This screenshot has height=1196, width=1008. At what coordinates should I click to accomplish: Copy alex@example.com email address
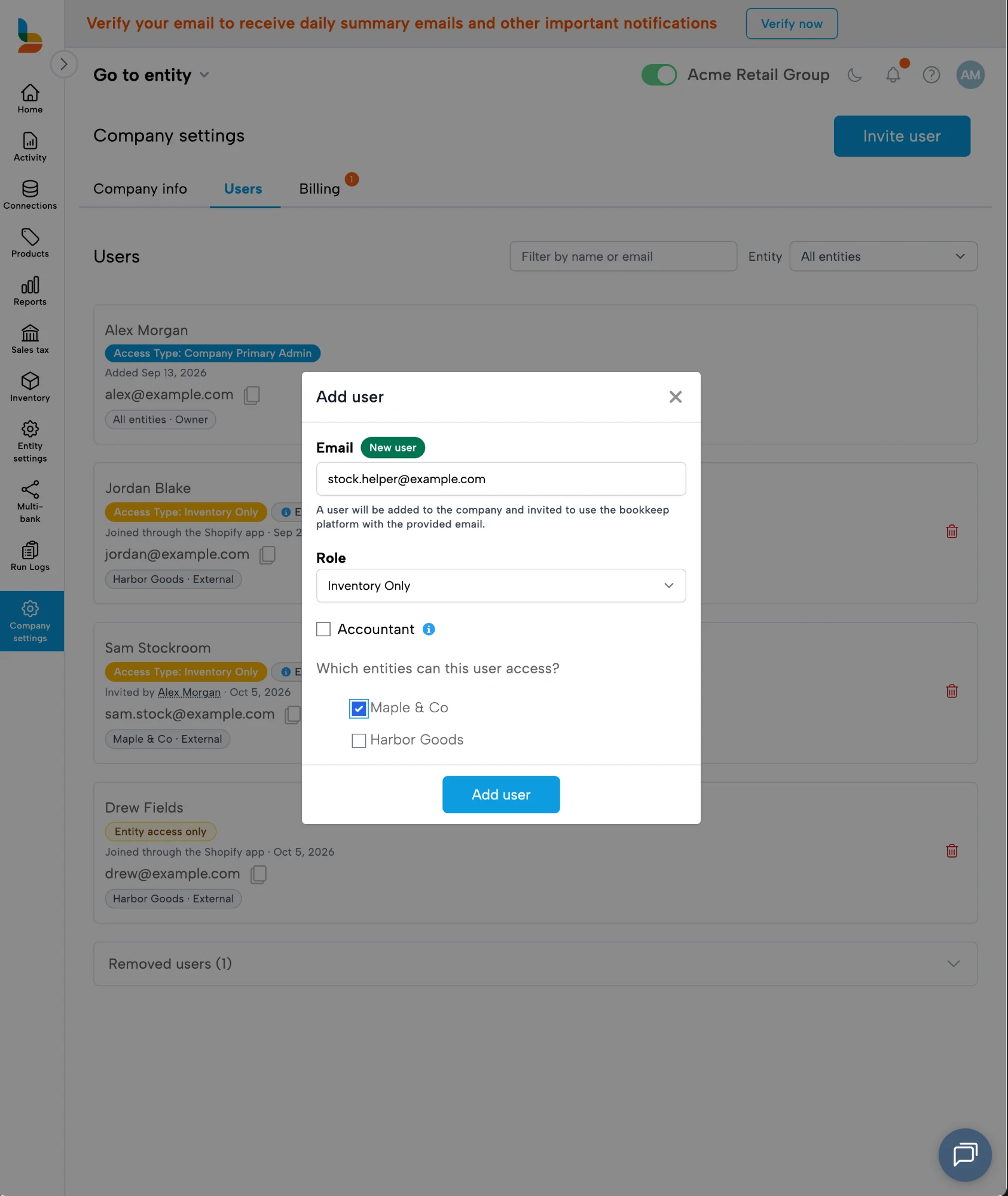[252, 395]
